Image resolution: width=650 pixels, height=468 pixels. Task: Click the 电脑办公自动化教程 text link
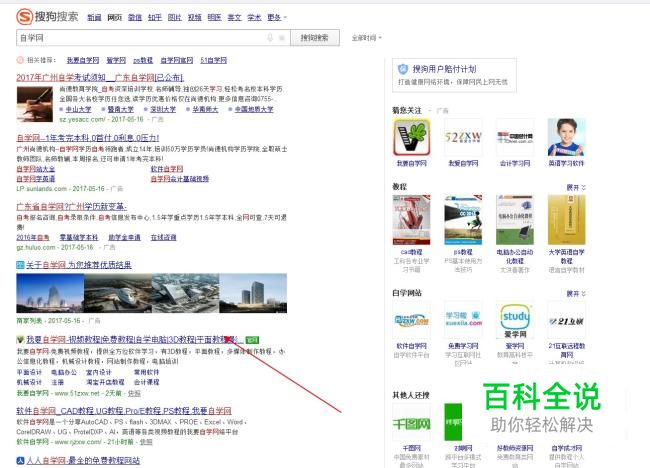pyautogui.click(x=515, y=257)
